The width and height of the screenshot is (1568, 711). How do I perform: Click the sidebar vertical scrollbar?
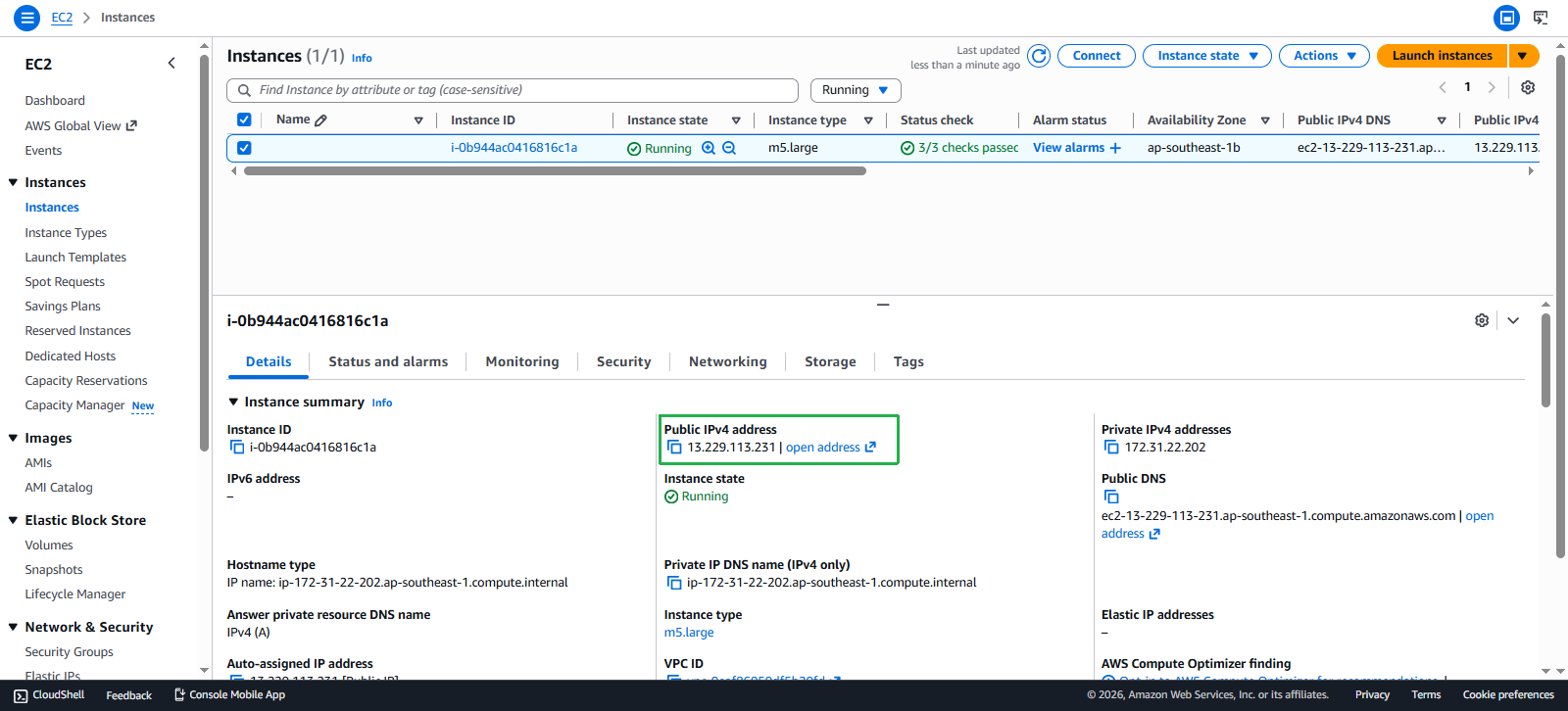click(204, 253)
